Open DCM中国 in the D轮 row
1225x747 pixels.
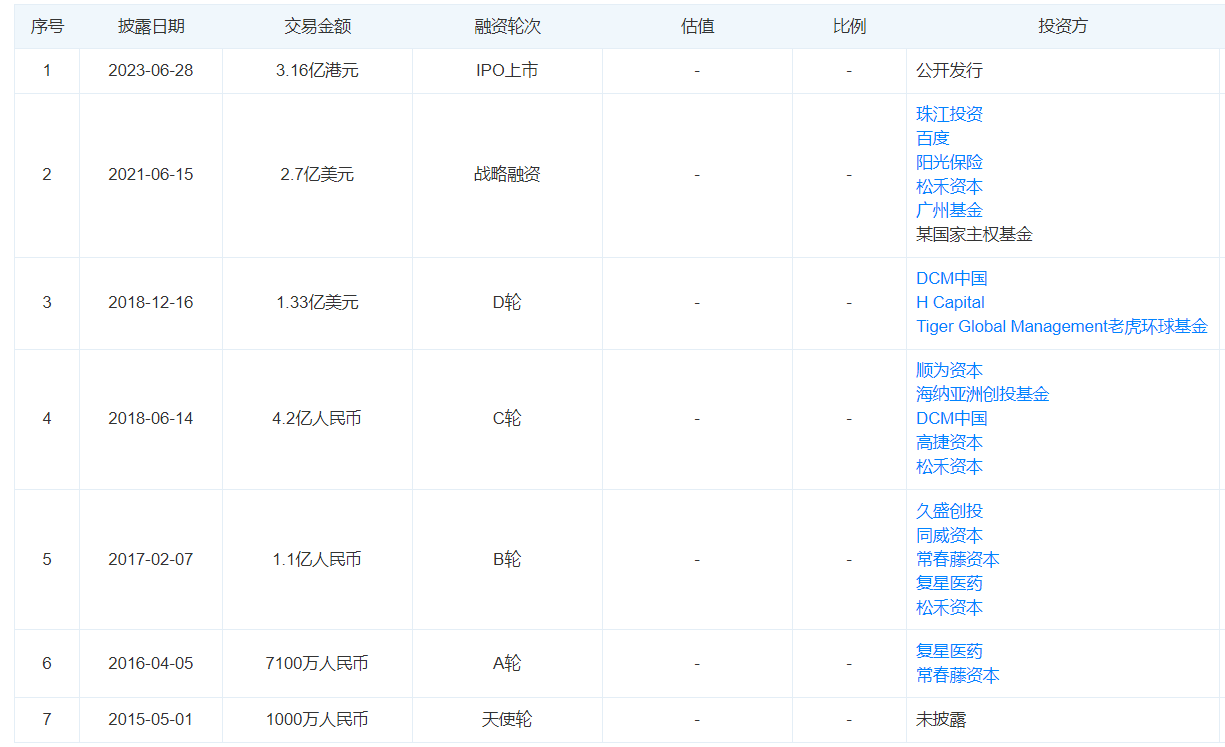coord(951,278)
